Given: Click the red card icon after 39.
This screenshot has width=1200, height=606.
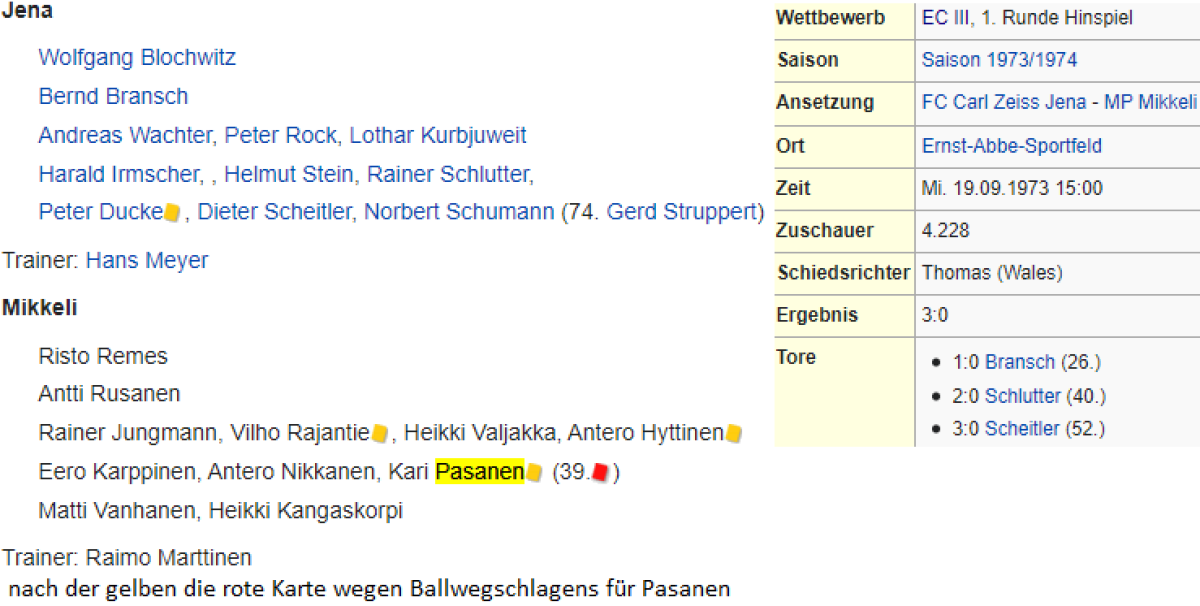Looking at the screenshot, I should coord(601,472).
